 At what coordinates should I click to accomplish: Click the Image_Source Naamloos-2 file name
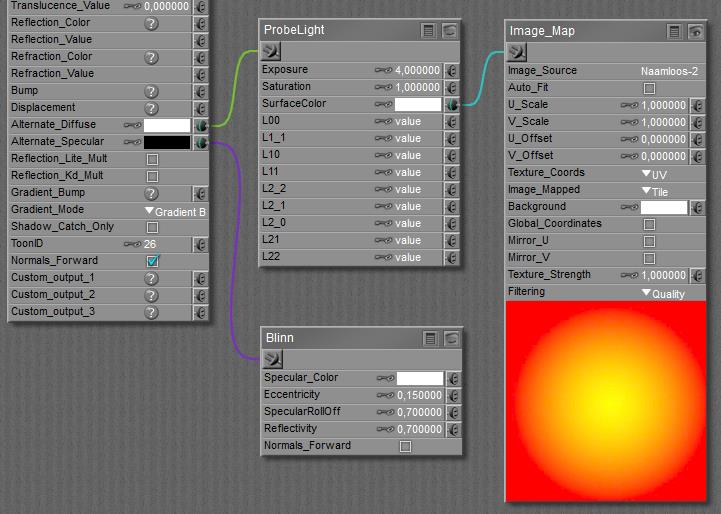click(x=669, y=71)
